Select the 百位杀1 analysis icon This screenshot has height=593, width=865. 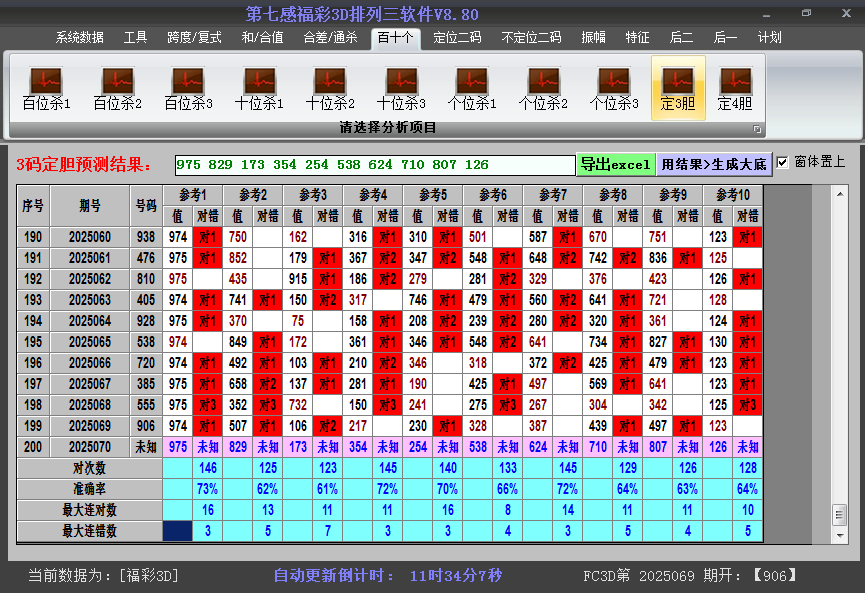(46, 88)
